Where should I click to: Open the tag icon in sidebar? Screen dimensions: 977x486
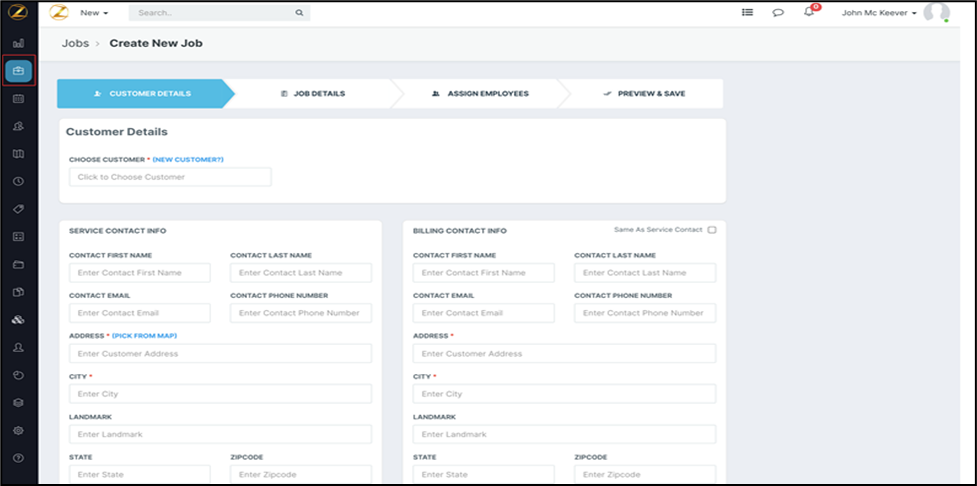click(19, 209)
